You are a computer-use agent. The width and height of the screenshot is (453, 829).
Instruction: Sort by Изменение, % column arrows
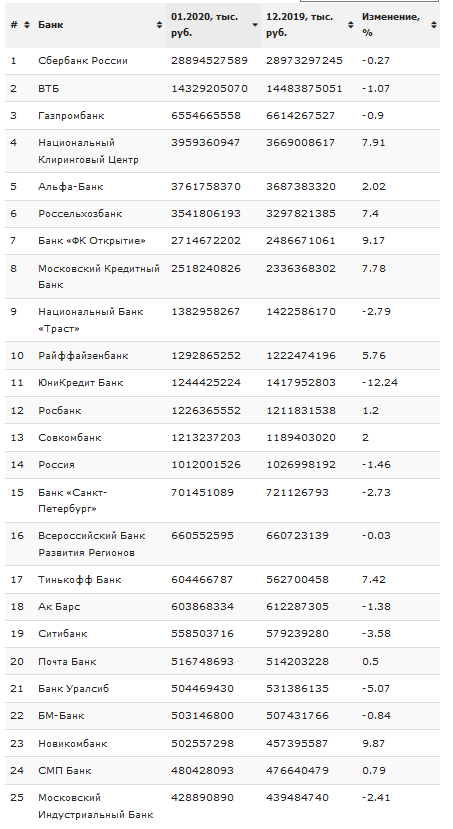tap(434, 25)
